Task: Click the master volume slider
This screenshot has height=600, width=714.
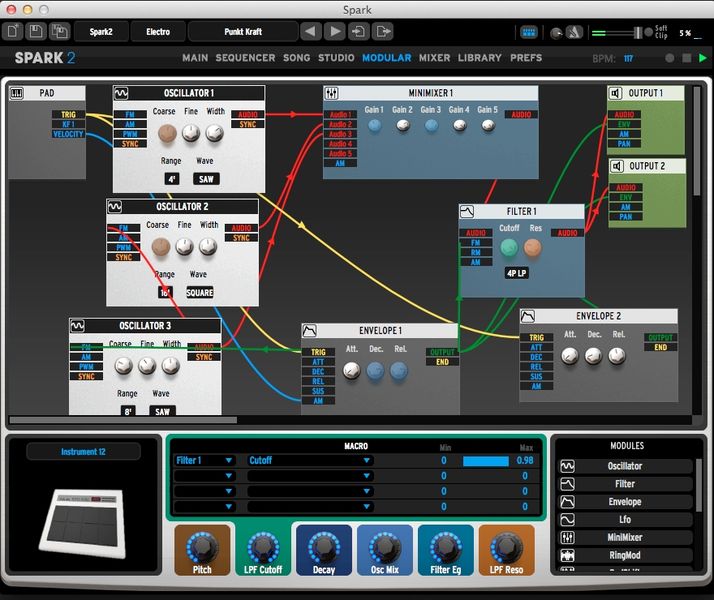Action: [x=629, y=32]
